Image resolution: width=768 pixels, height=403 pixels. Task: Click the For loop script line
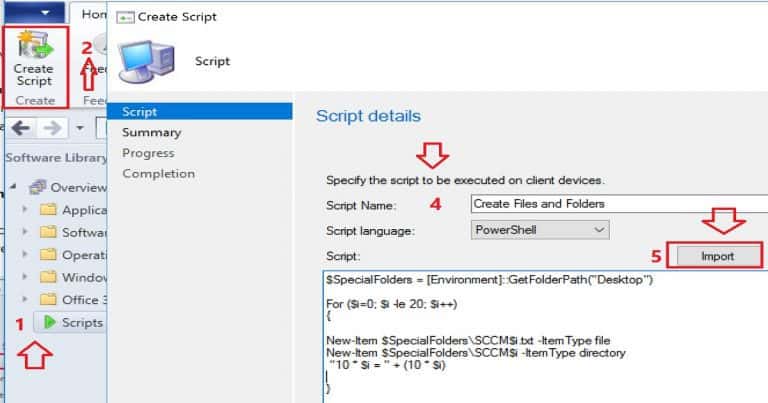pyautogui.click(x=391, y=304)
